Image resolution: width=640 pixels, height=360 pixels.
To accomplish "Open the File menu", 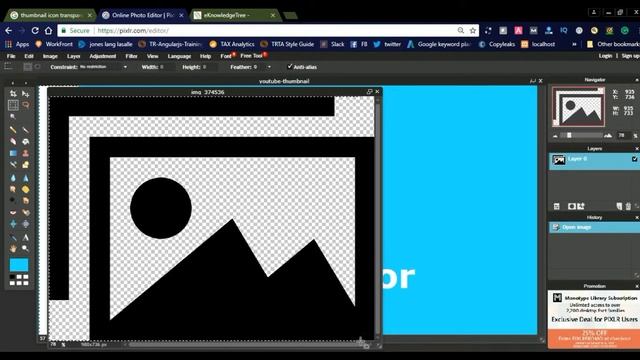I will [11, 56].
